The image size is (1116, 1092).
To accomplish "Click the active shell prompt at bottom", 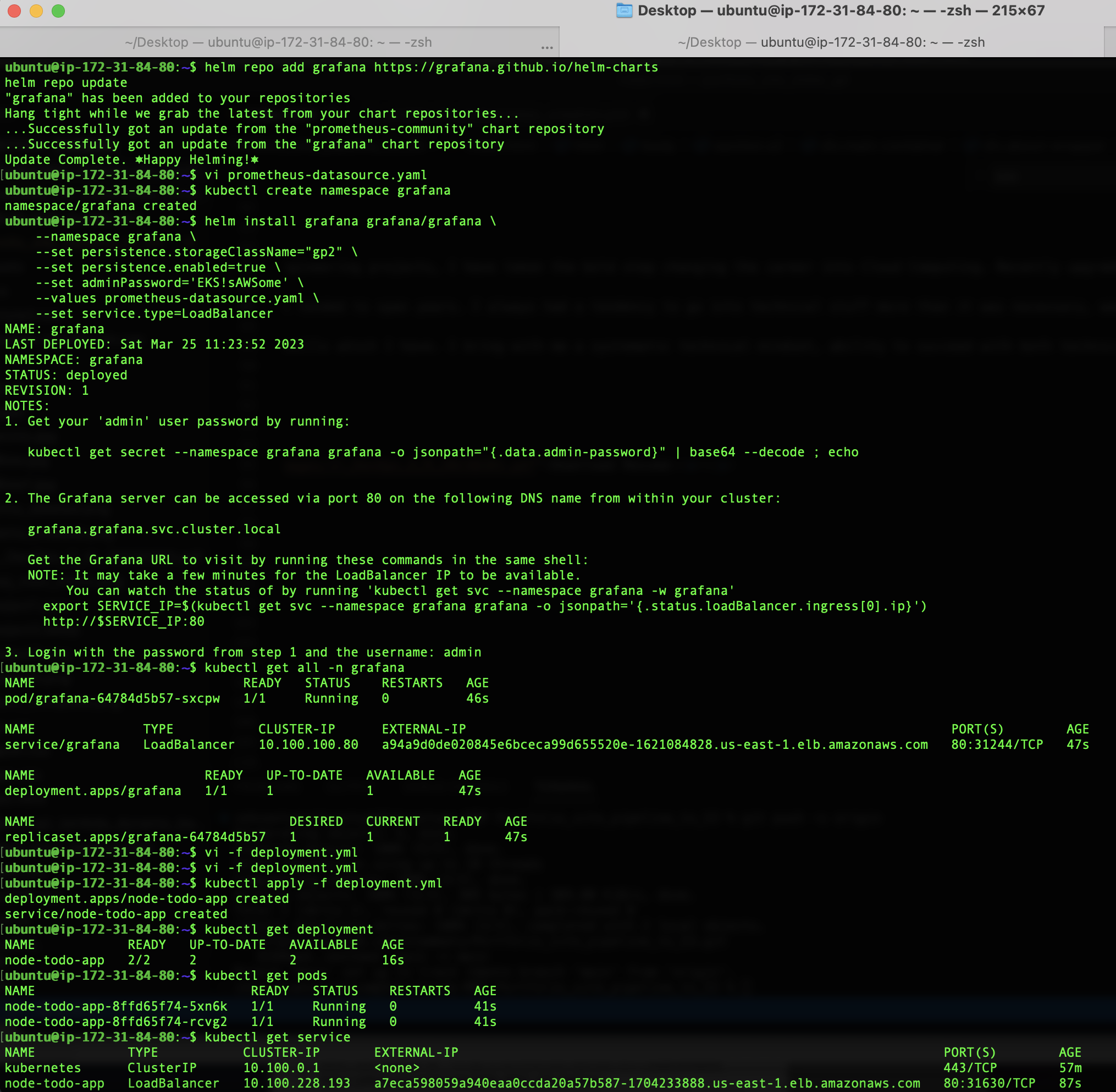I will coord(97,1037).
